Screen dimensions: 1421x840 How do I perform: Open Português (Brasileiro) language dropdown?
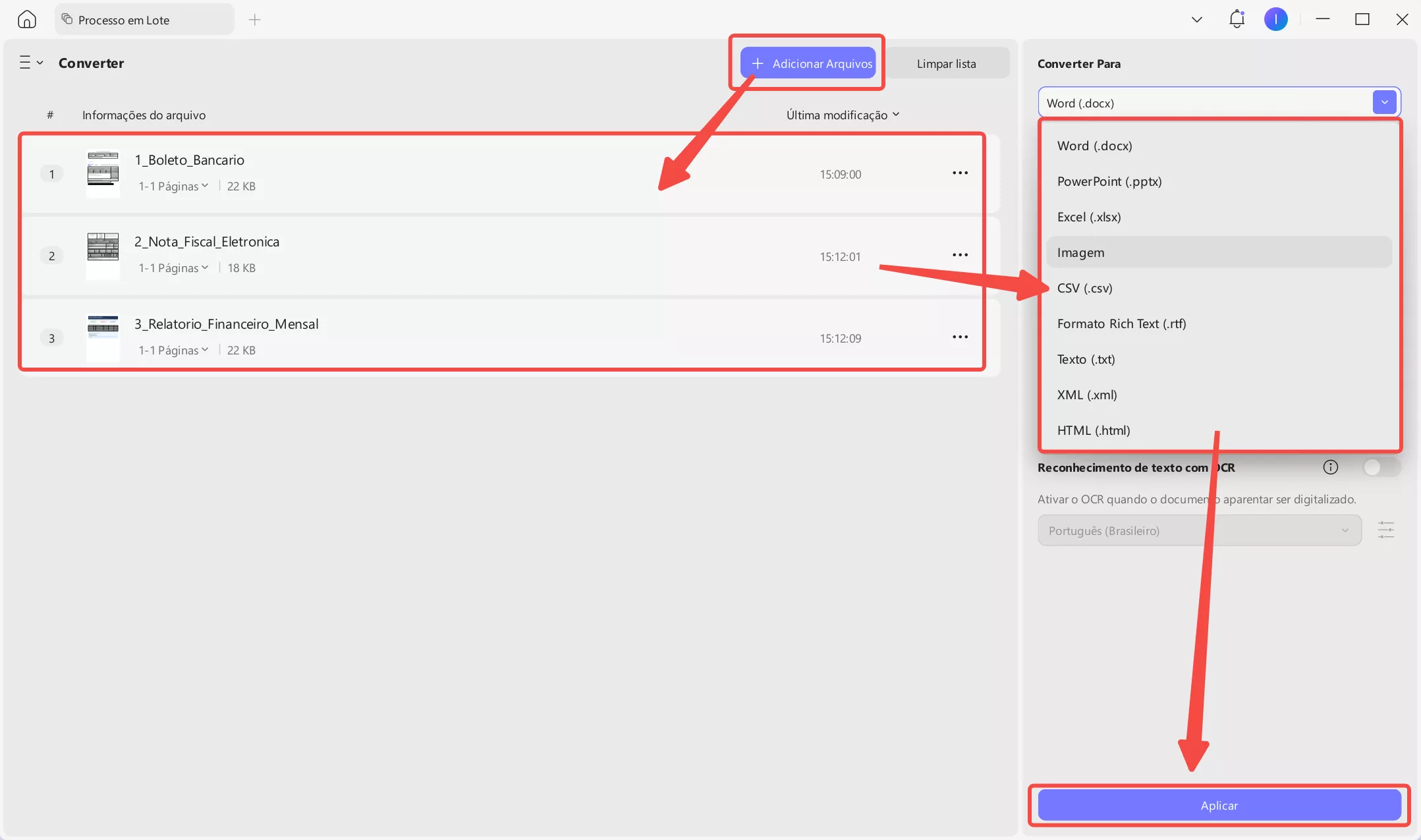point(1199,530)
